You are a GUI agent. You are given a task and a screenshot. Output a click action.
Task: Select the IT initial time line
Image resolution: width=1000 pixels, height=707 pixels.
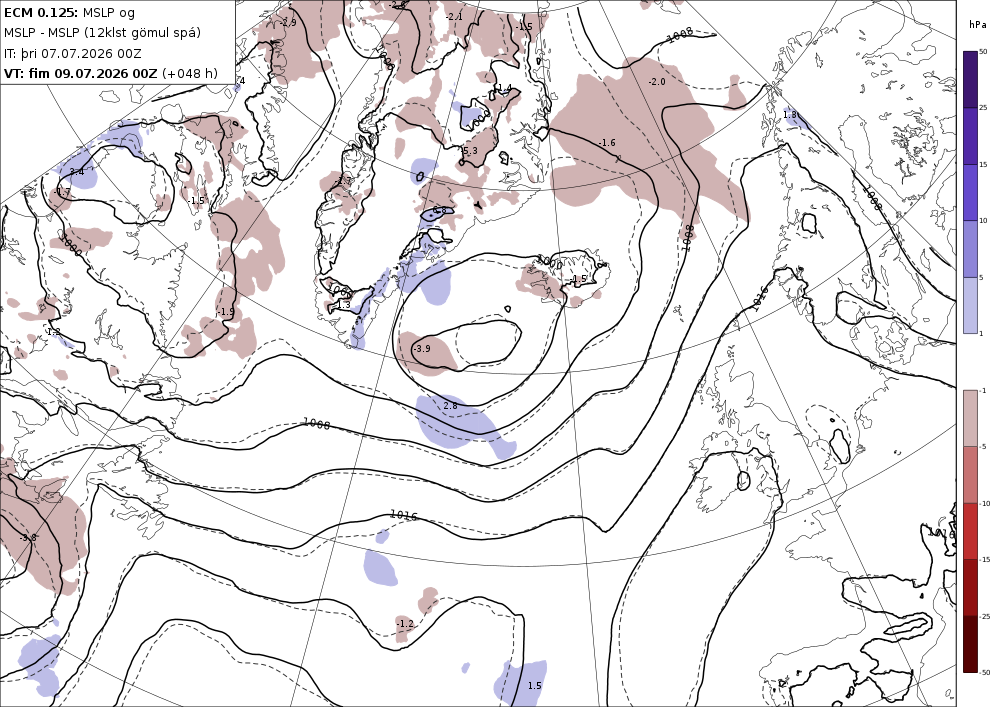pyautogui.click(x=73, y=54)
